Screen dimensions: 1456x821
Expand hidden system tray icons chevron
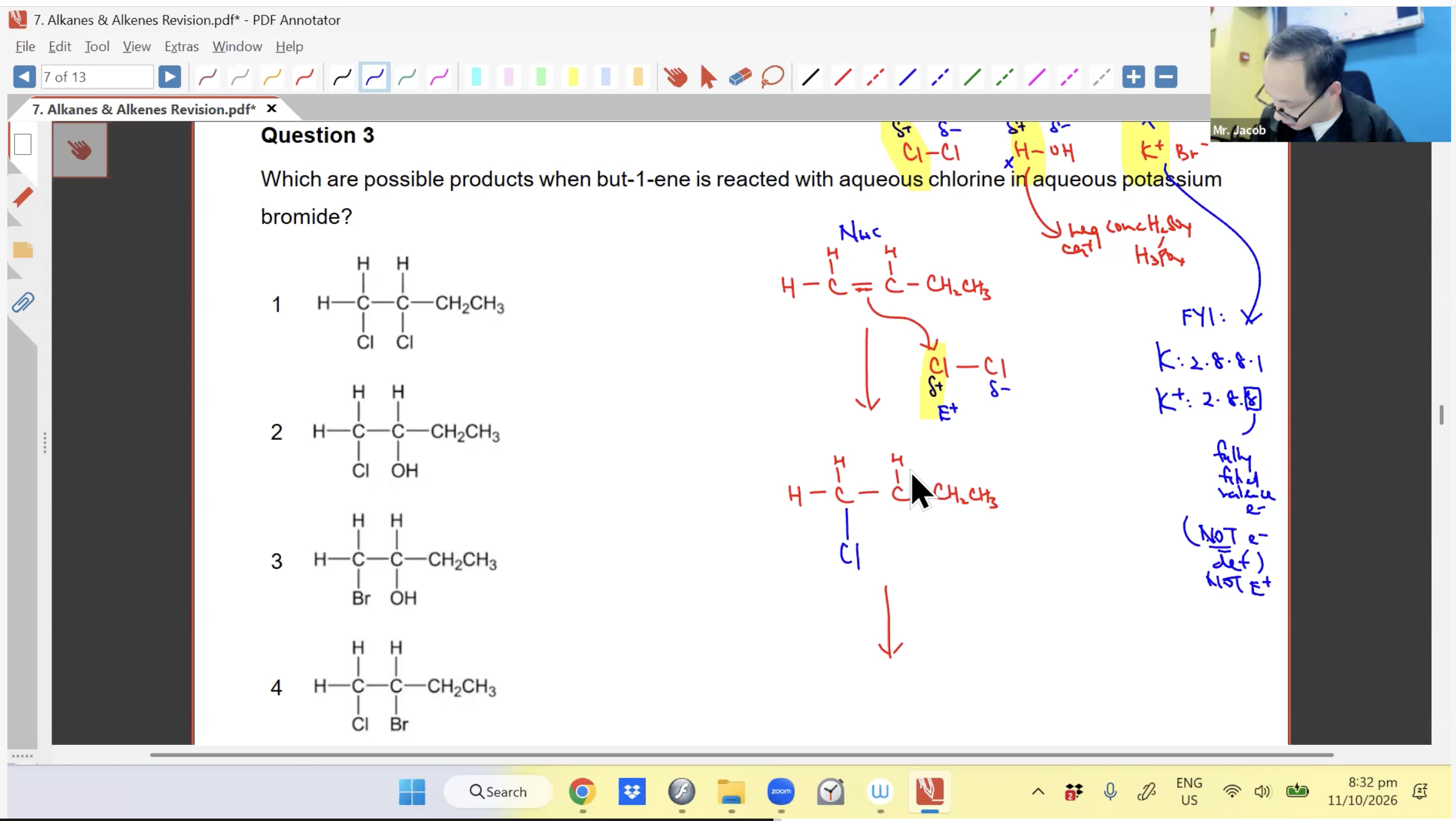(x=1038, y=792)
